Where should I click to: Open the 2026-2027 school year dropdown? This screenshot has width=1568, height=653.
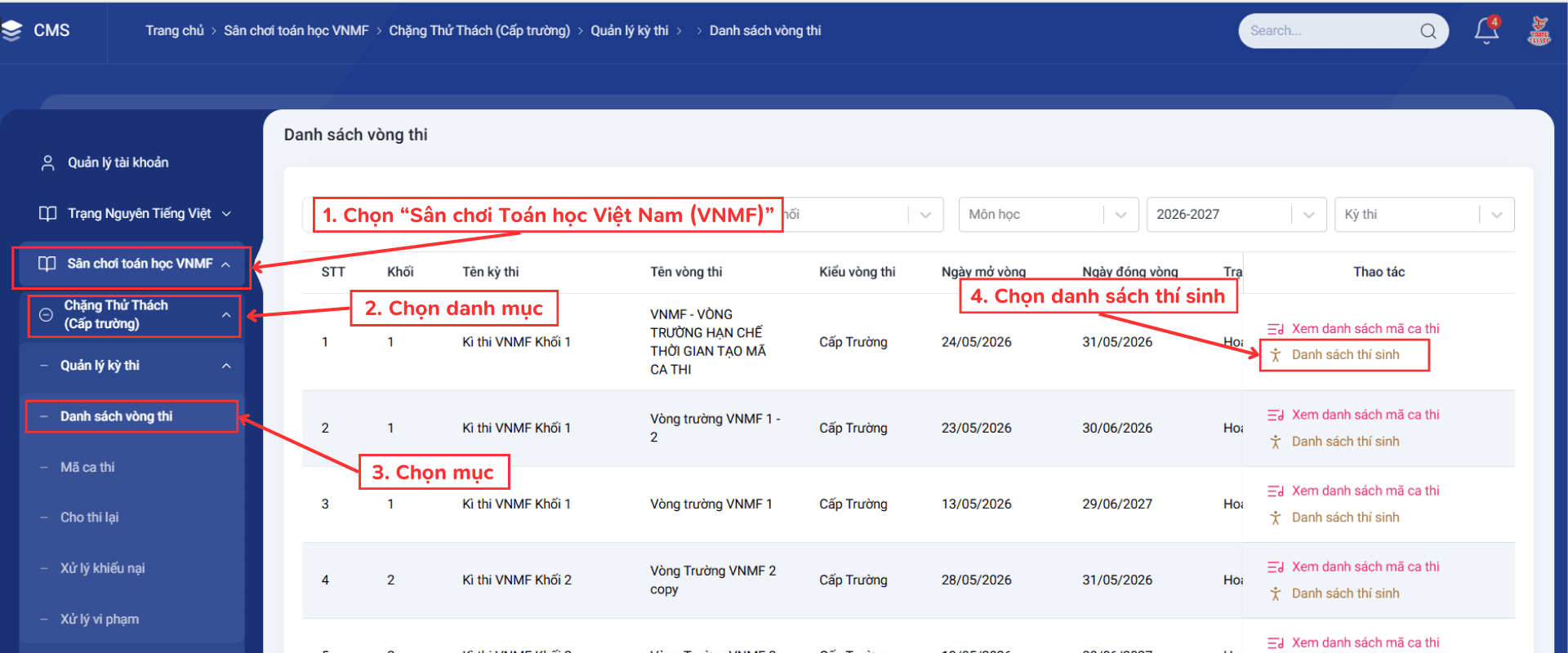pyautogui.click(x=1236, y=215)
